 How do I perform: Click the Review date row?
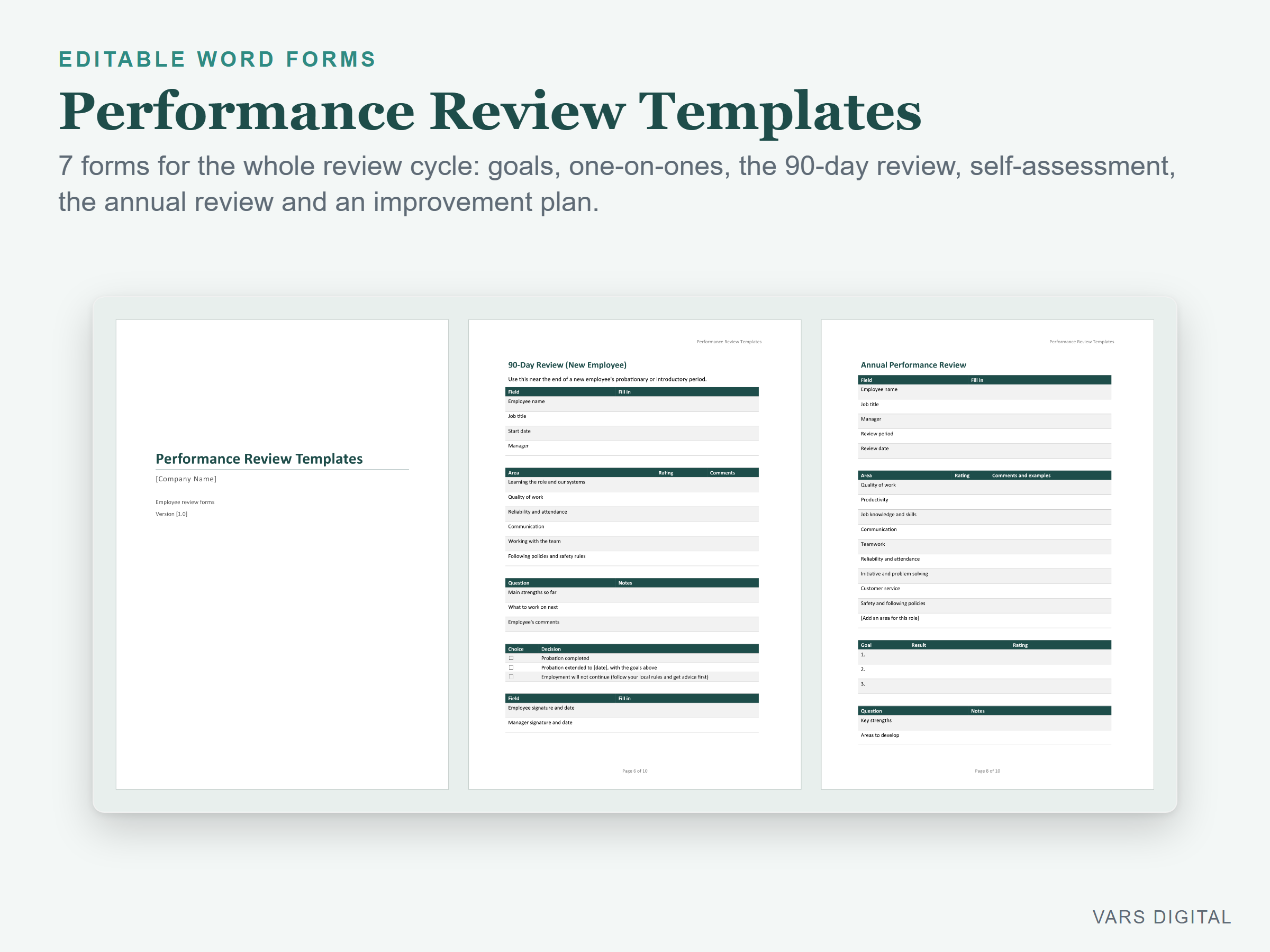(984, 451)
